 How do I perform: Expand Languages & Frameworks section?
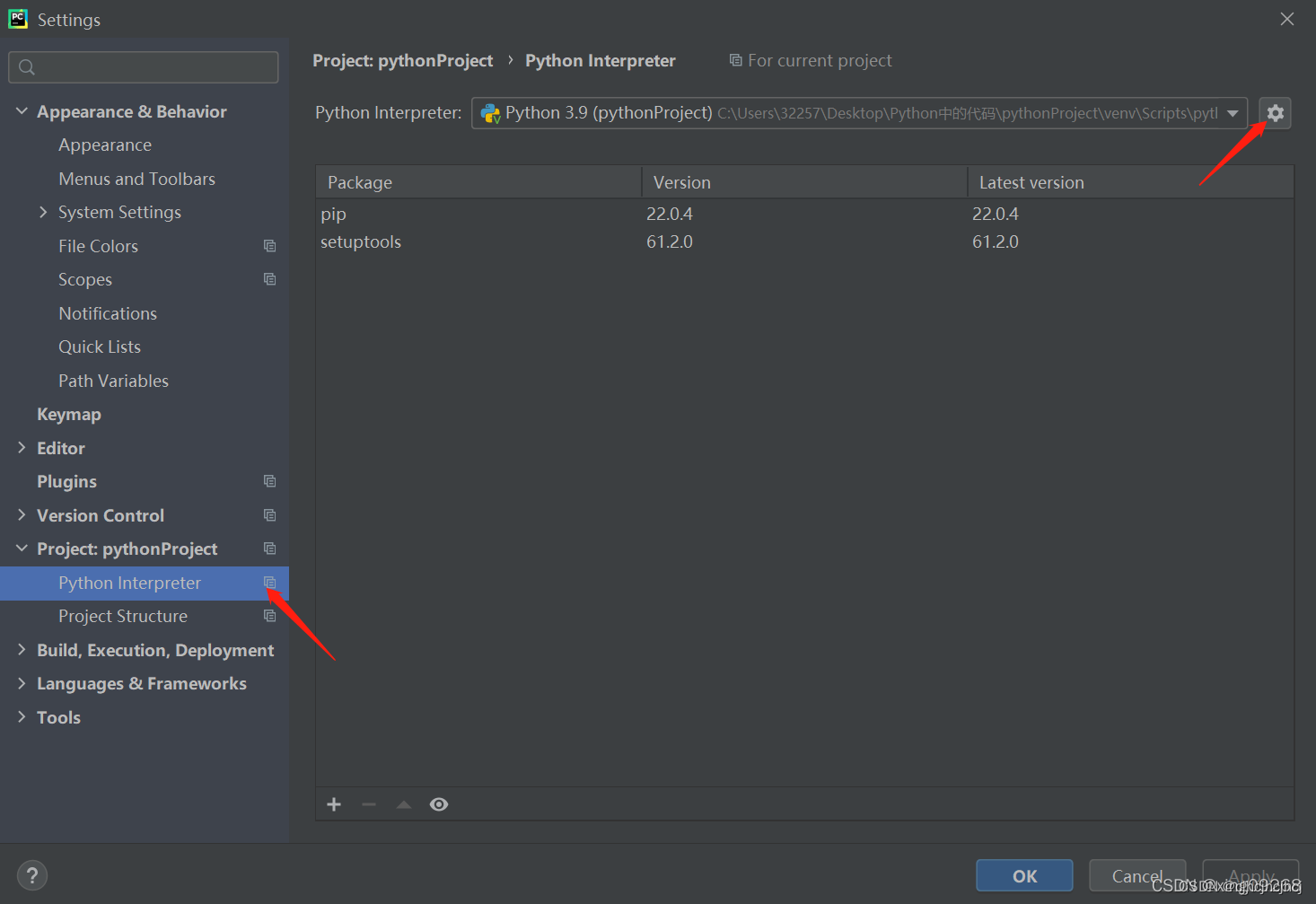[x=22, y=683]
